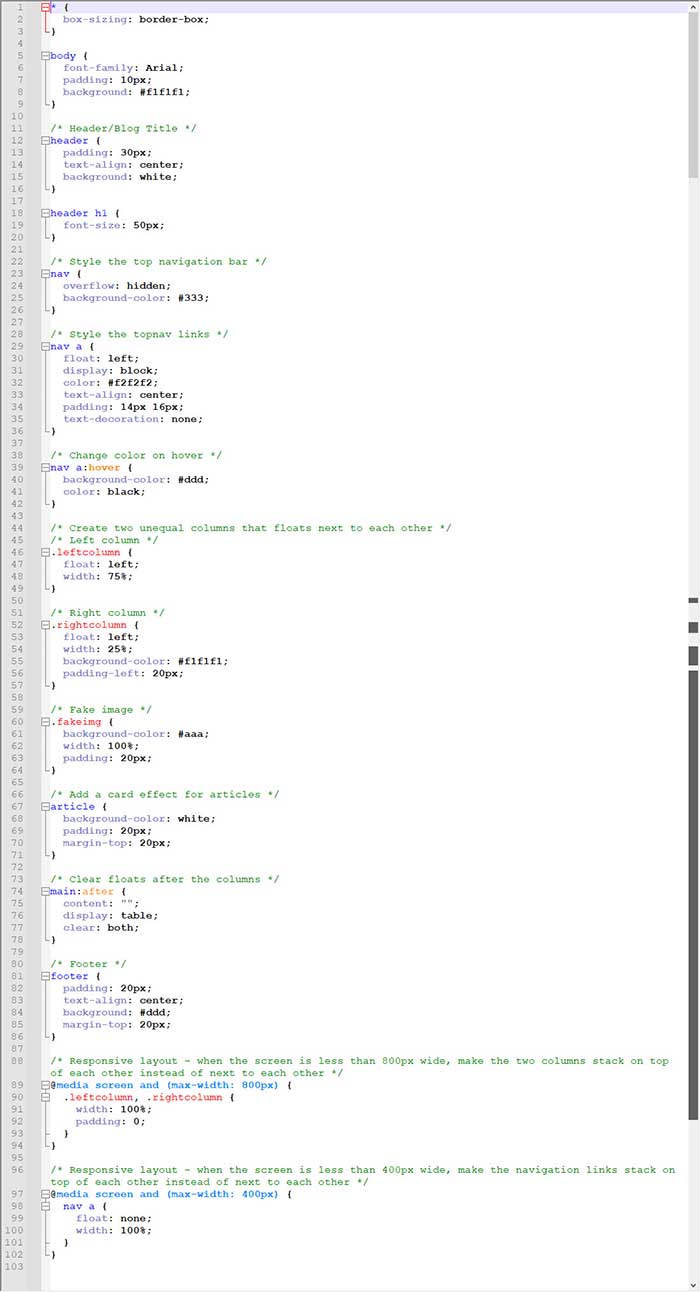Click the "width: 75%;" line
Screen dimensions: 700x1292
pos(99,576)
